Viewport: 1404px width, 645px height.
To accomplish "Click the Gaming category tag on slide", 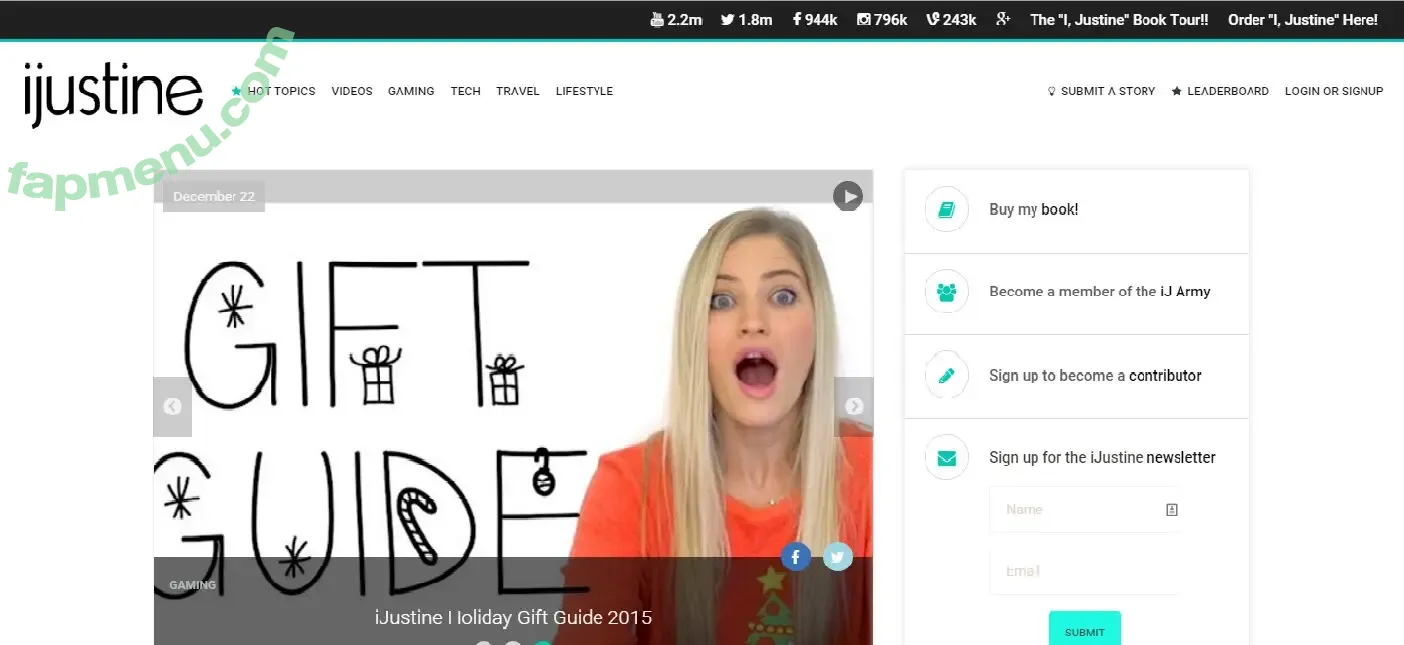I will point(193,585).
